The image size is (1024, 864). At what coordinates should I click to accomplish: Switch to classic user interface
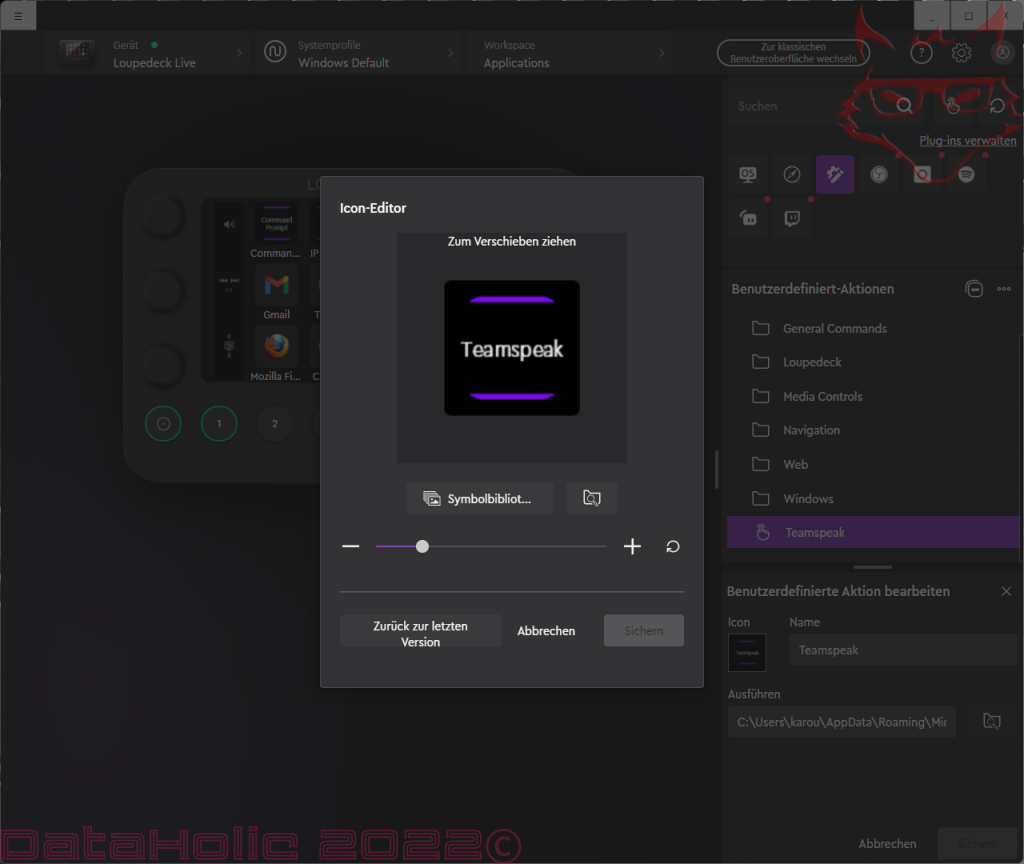click(x=793, y=53)
